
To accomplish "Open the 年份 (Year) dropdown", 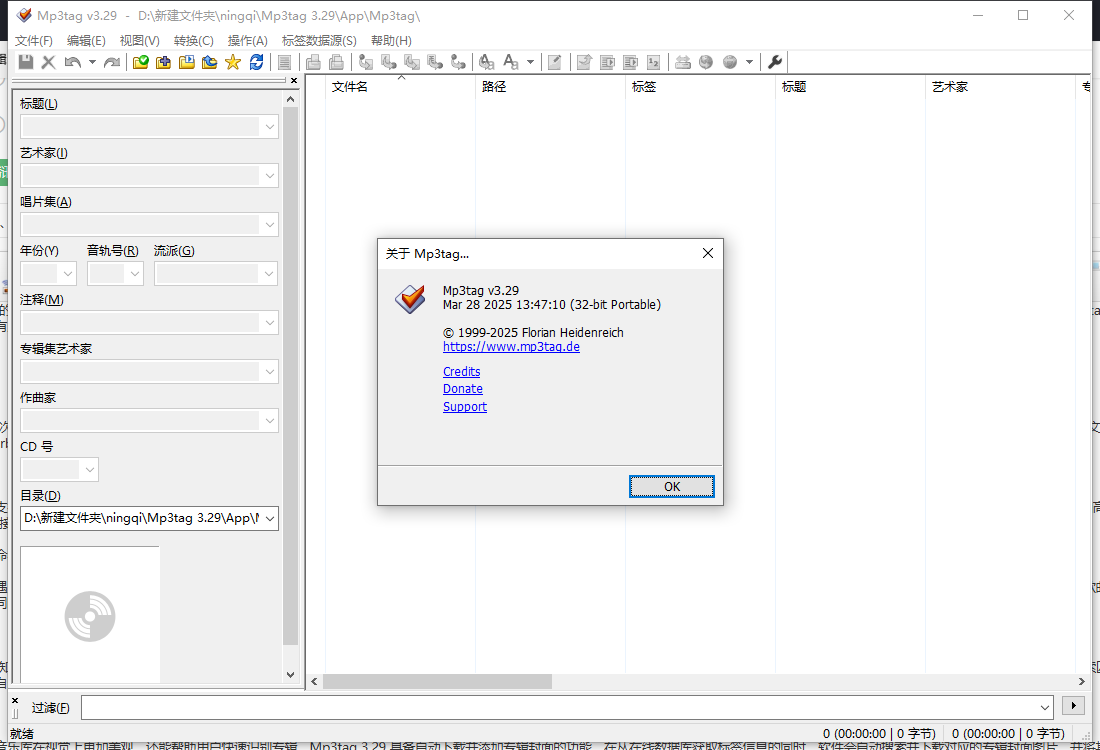I will [67, 274].
